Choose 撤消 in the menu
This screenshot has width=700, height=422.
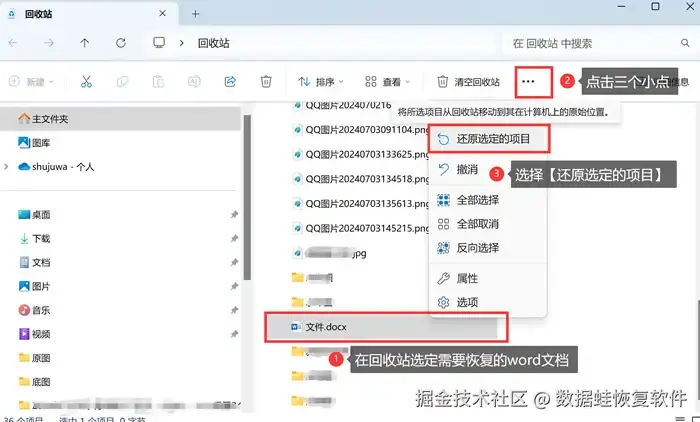488,170
